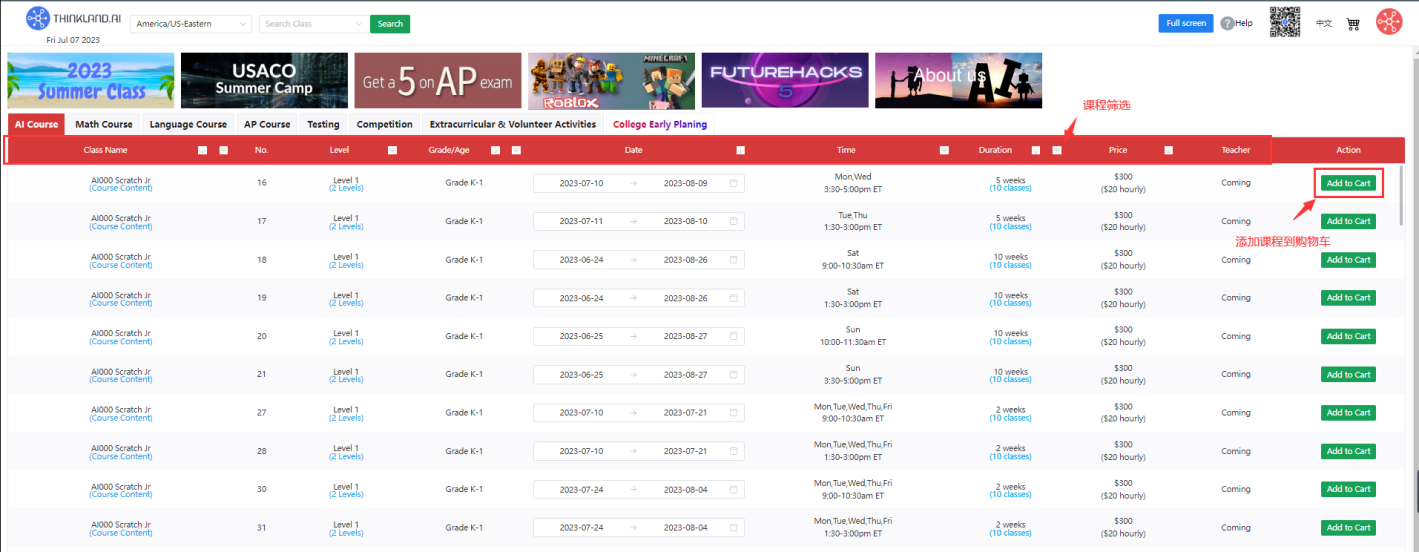This screenshot has height=552, width=1419.
Task: Click the question mark Help icon
Action: pos(1226,23)
